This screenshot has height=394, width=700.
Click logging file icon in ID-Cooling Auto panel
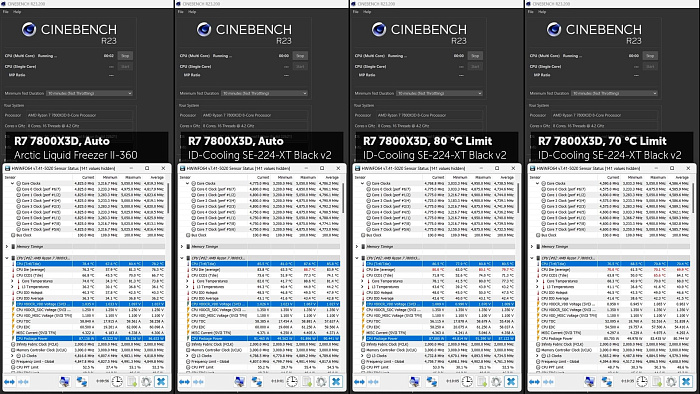coord(307,382)
